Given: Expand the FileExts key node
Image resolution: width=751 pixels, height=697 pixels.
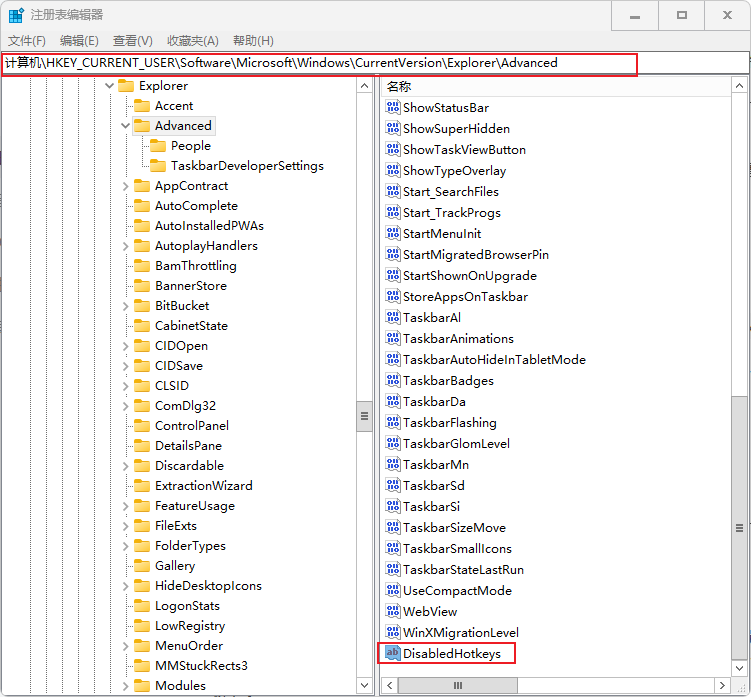Looking at the screenshot, I should pyautogui.click(x=125, y=526).
